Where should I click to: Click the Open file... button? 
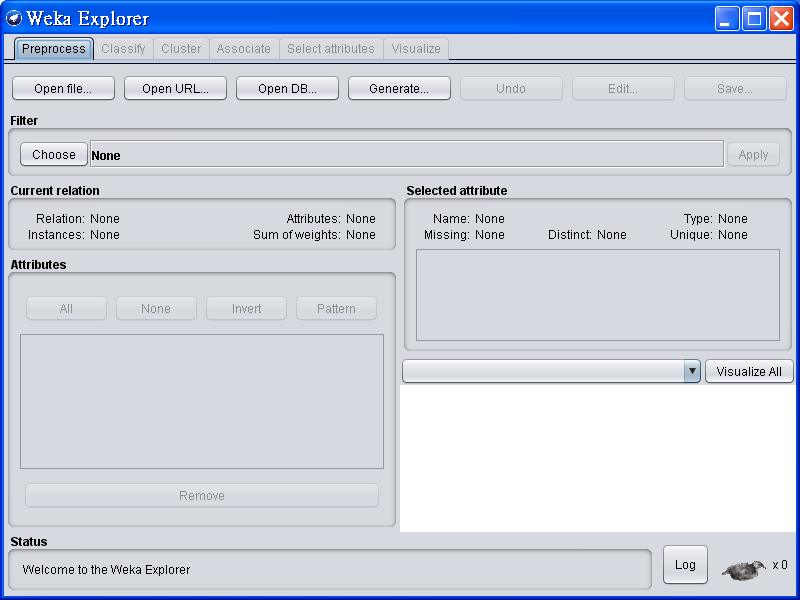click(63, 88)
